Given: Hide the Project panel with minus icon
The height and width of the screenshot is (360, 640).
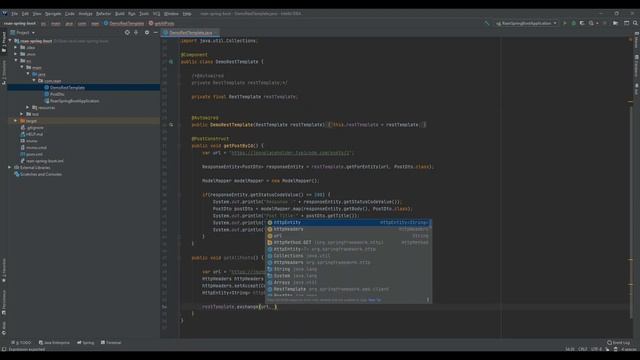Looking at the screenshot, I should click(x=156, y=32).
